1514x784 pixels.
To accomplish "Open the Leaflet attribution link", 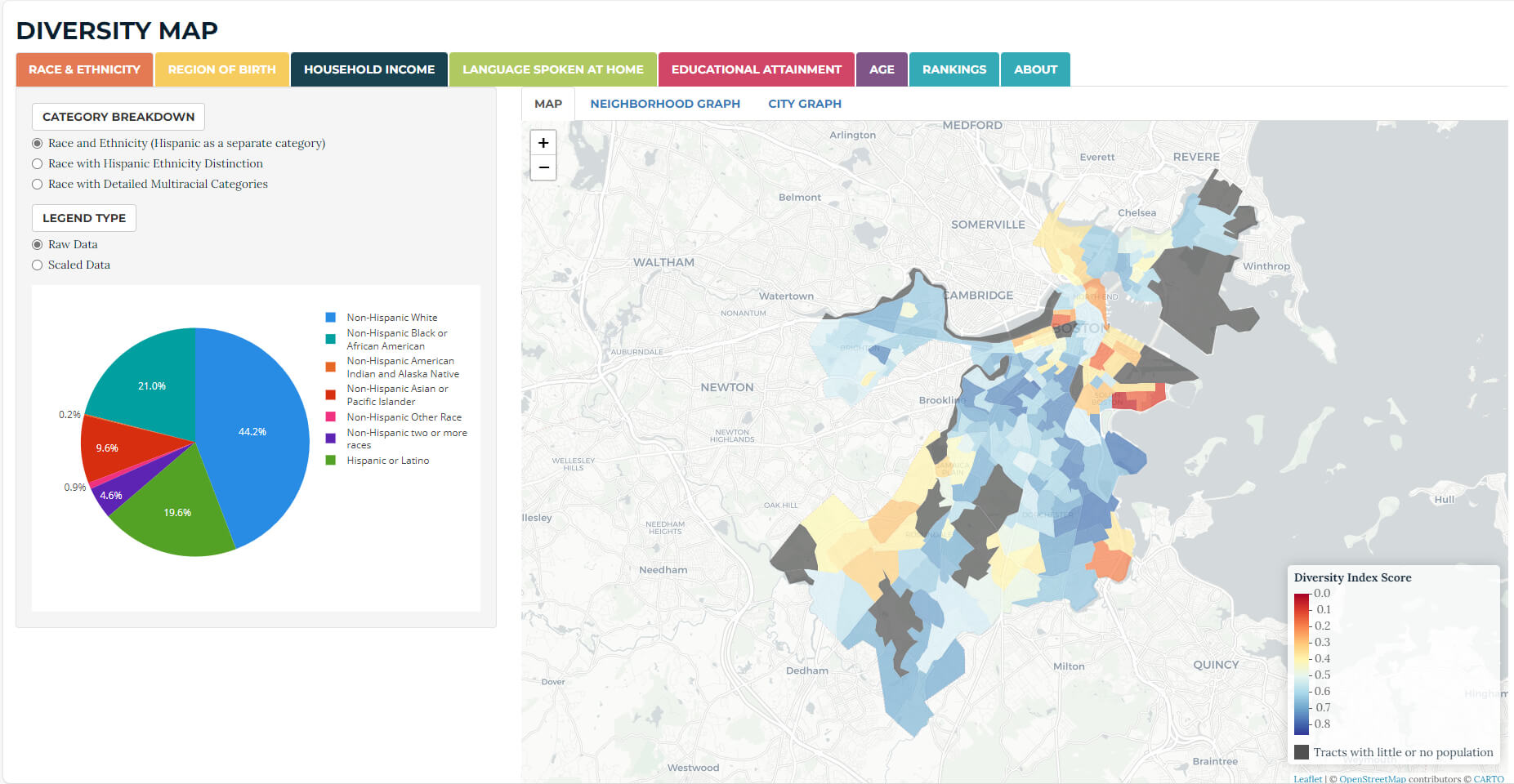I will click(x=1307, y=778).
